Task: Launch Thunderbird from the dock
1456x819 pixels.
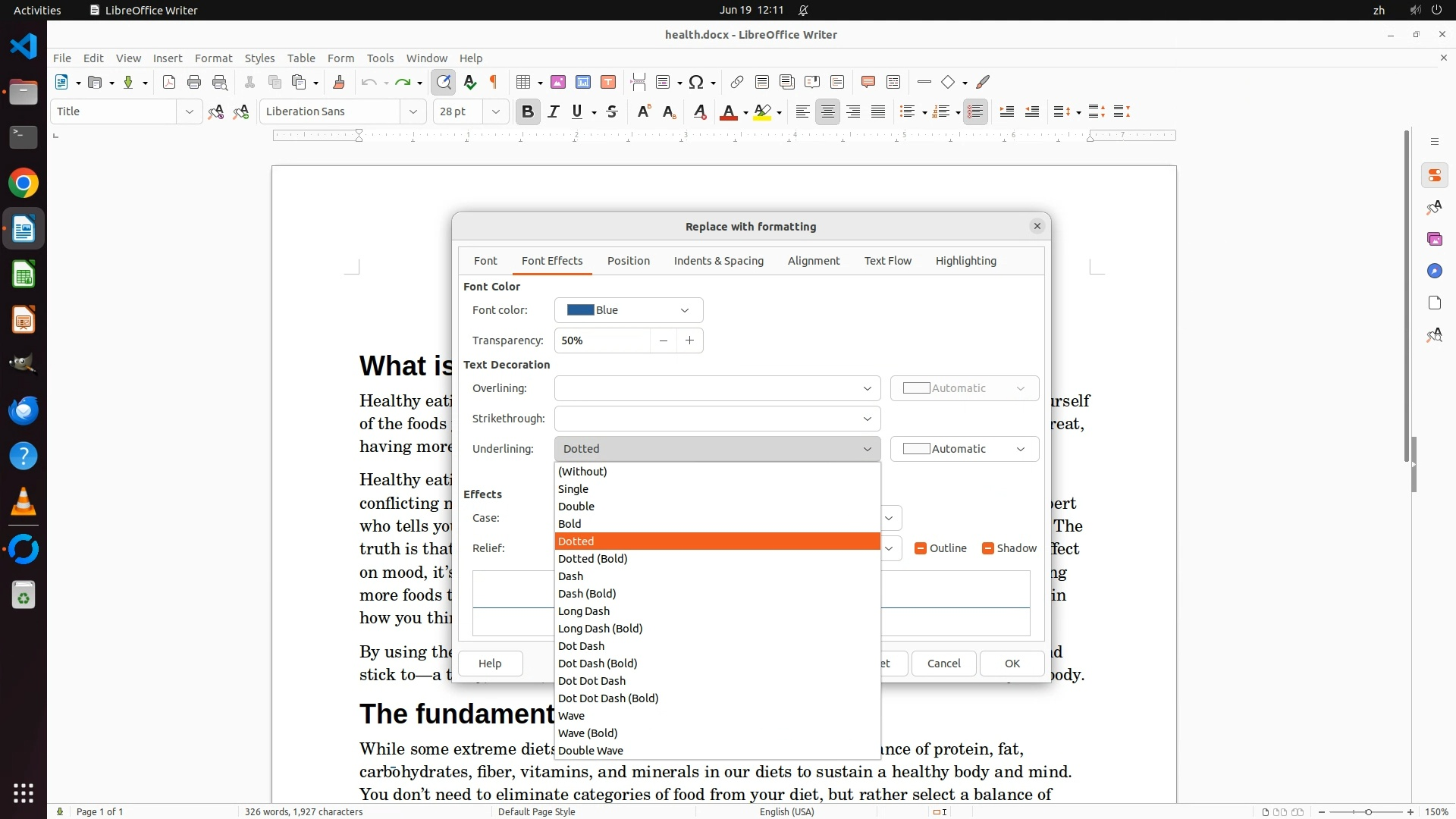Action: [x=24, y=410]
